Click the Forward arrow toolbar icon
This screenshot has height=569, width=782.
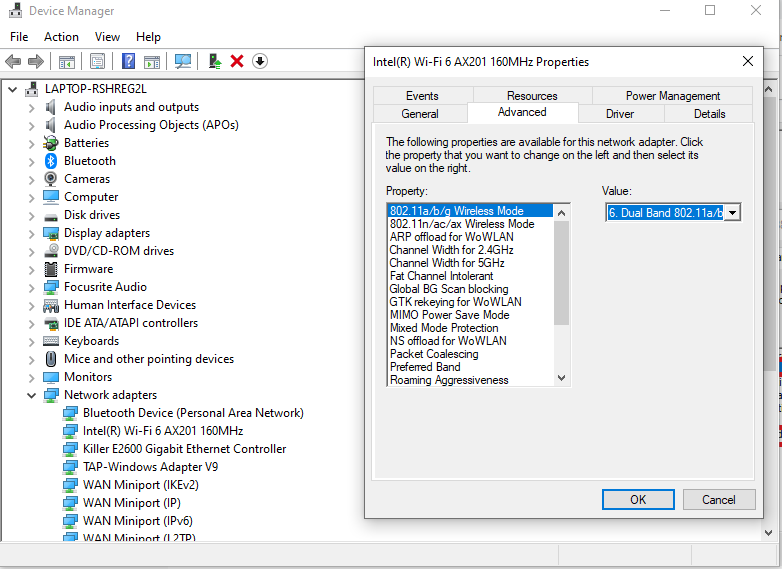point(36,61)
